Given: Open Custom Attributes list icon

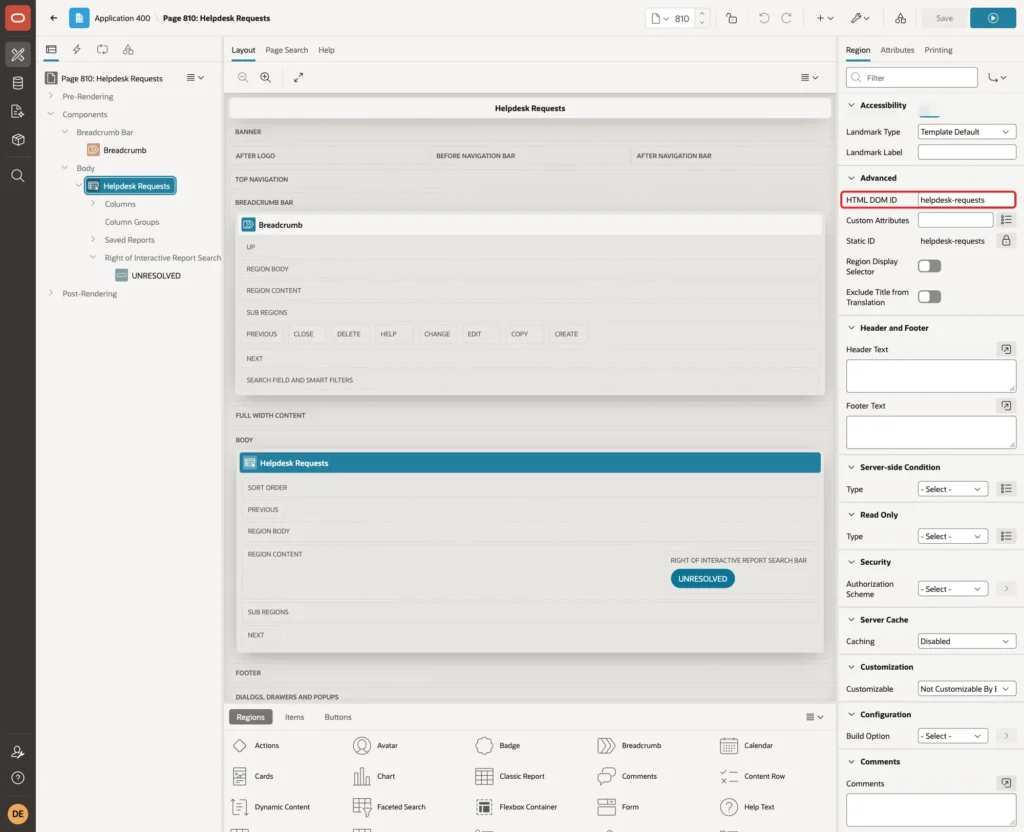Looking at the screenshot, I should [1006, 220].
